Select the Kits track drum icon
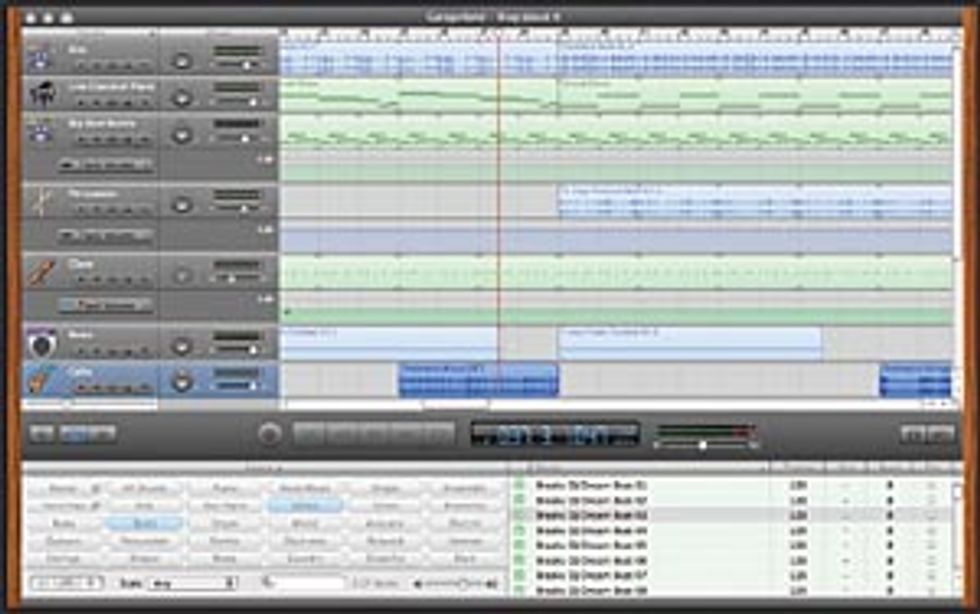 [41, 57]
